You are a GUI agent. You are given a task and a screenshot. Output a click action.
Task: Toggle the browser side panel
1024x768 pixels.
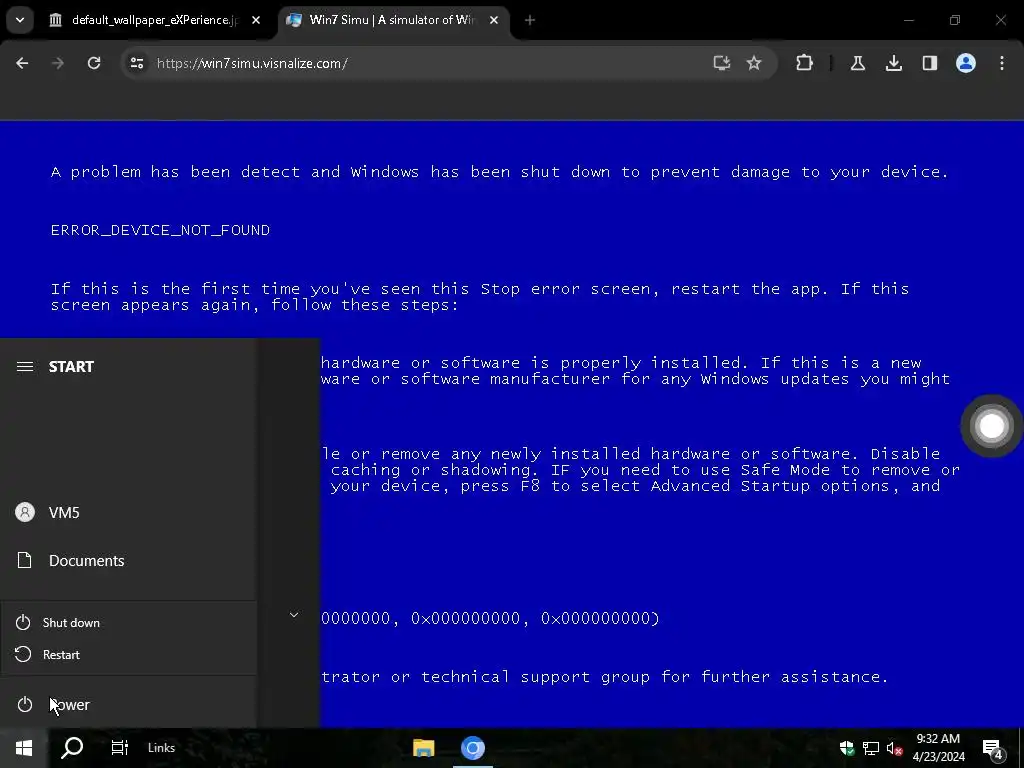930,63
